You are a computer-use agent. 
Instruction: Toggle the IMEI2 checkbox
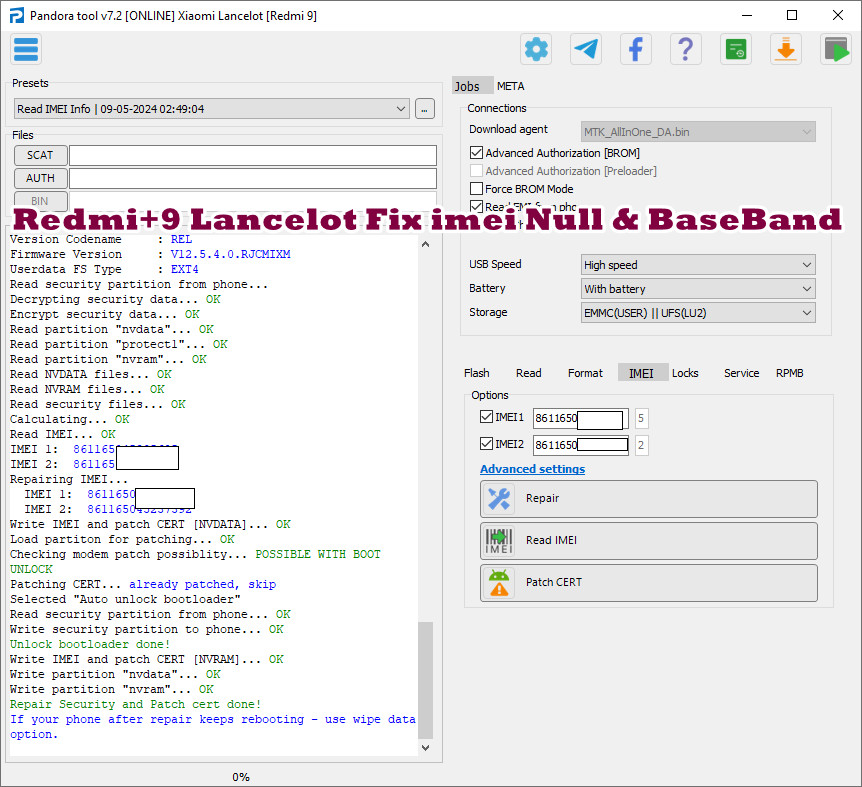pos(486,443)
